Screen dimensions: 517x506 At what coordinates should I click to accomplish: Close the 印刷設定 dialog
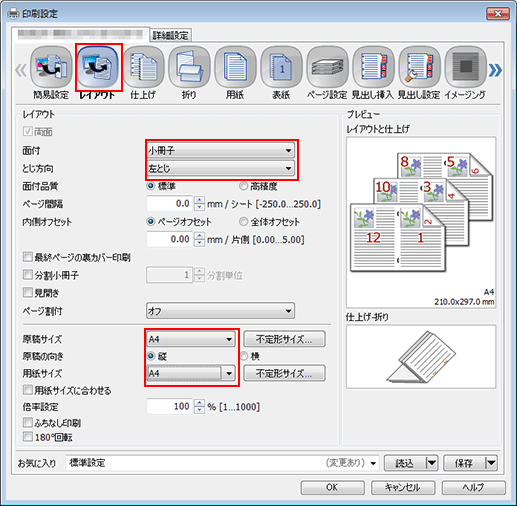[498, 14]
